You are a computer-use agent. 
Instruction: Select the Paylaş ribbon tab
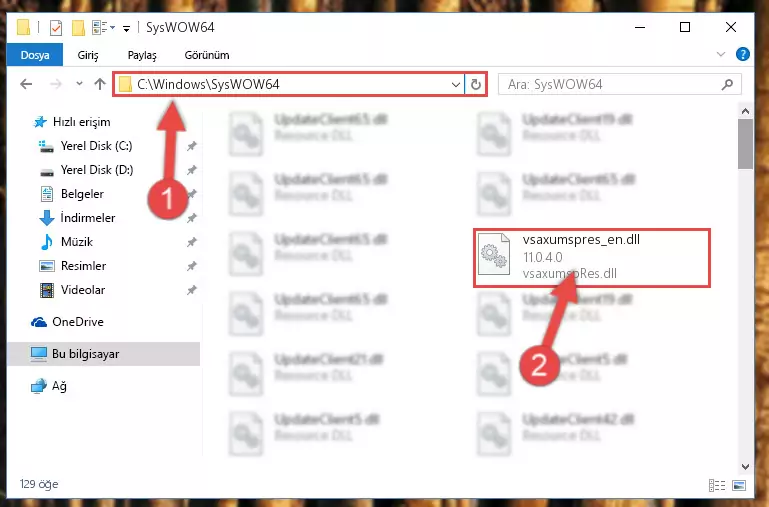click(x=142, y=55)
